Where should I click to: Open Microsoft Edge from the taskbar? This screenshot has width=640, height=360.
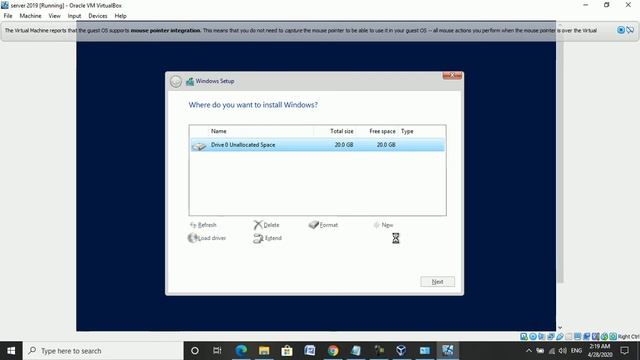coord(241,351)
